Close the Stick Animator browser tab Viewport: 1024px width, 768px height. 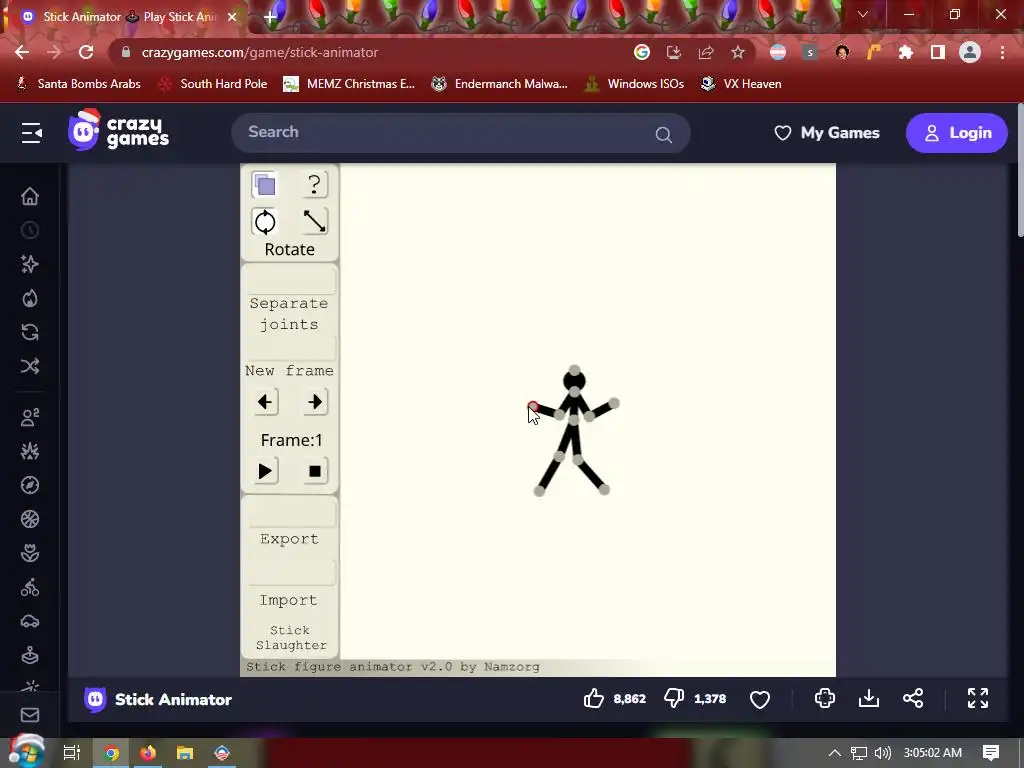231,17
